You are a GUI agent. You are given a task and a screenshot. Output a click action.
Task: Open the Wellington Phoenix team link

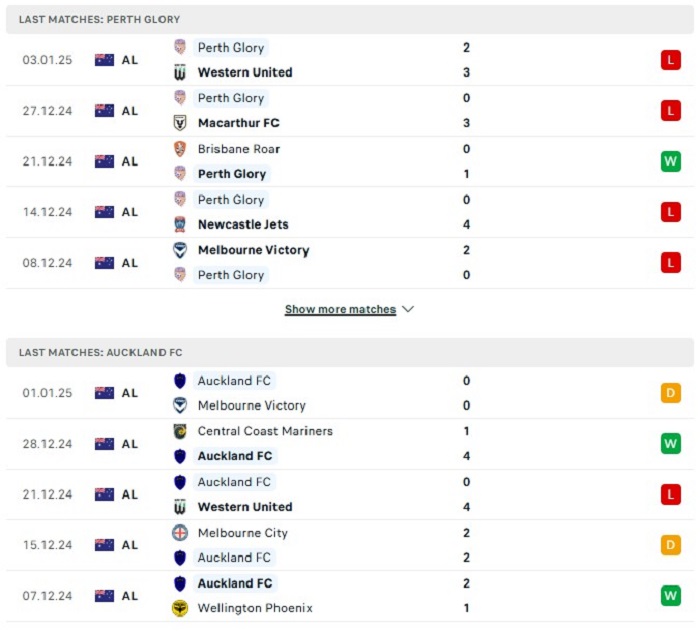[255, 608]
